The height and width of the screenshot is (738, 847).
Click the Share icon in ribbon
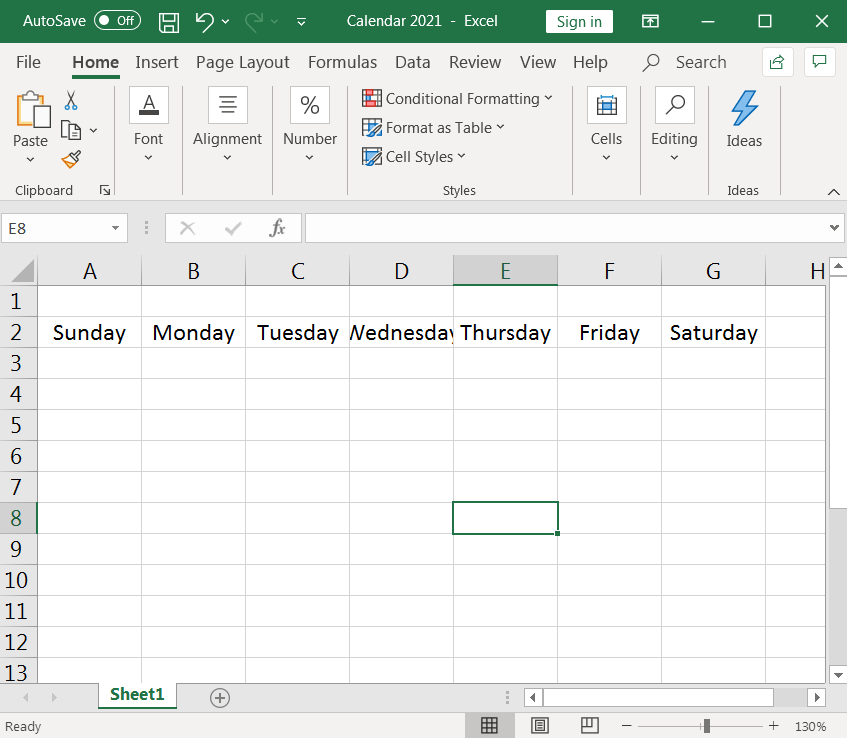tap(777, 62)
